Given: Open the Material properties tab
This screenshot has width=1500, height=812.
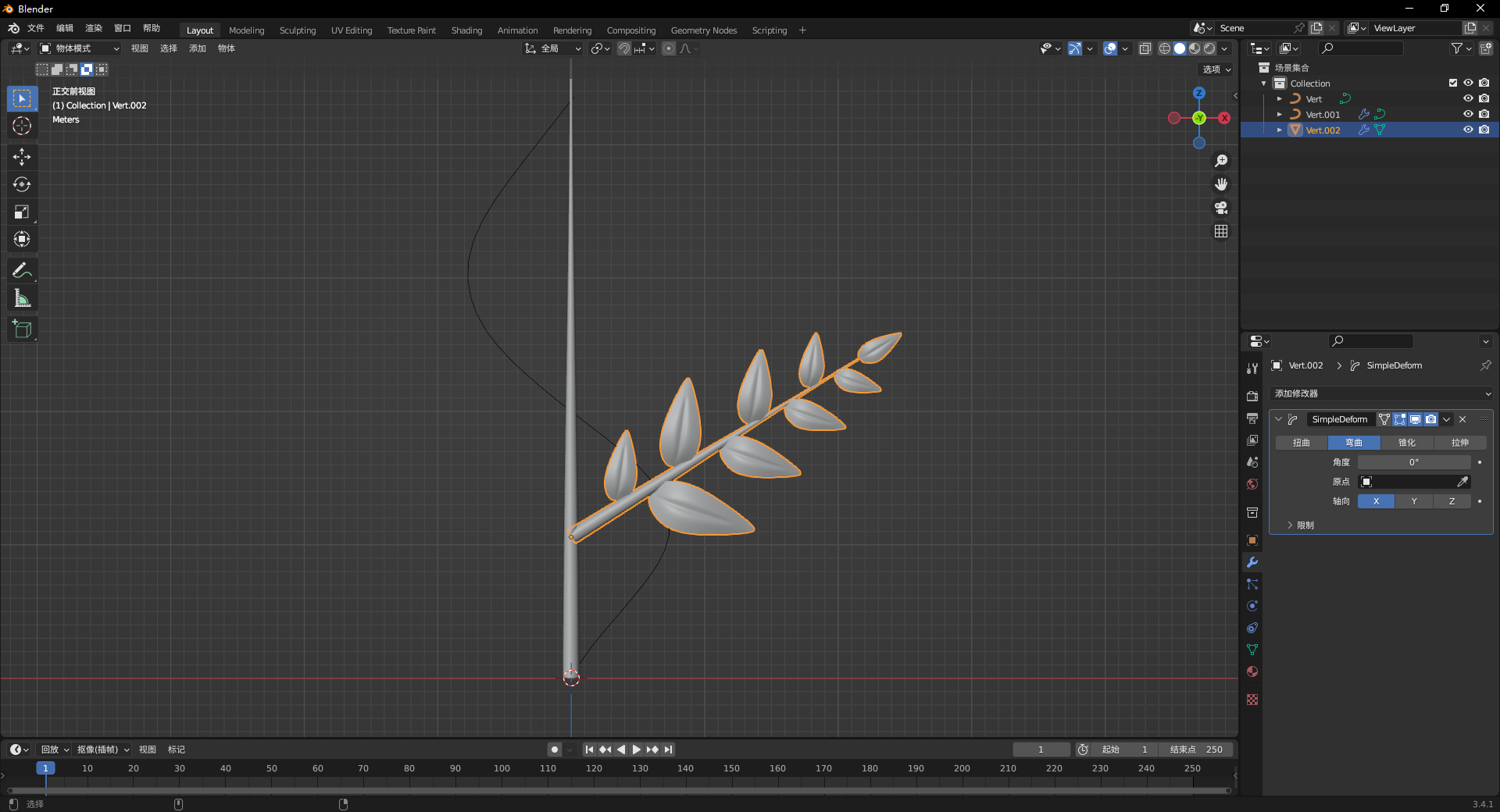Looking at the screenshot, I should pyautogui.click(x=1252, y=671).
